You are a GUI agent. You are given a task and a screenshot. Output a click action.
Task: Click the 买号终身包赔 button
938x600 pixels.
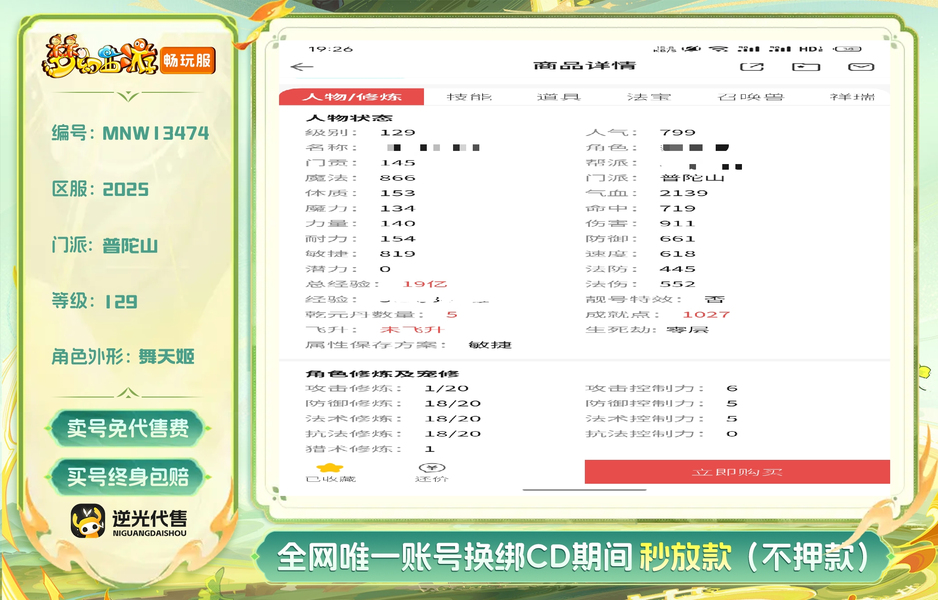point(127,477)
